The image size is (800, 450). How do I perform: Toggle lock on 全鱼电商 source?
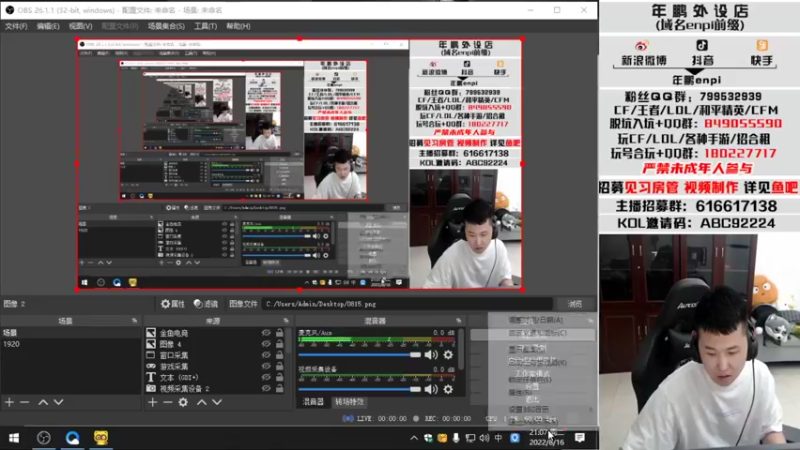280,333
